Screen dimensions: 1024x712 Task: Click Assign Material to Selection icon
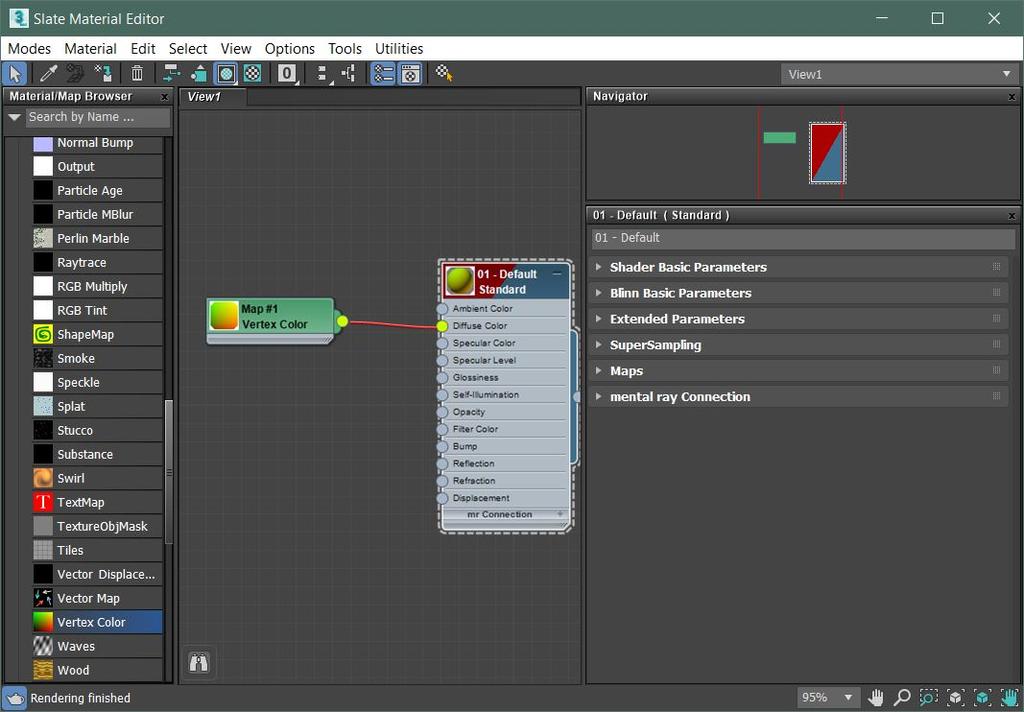coord(103,74)
